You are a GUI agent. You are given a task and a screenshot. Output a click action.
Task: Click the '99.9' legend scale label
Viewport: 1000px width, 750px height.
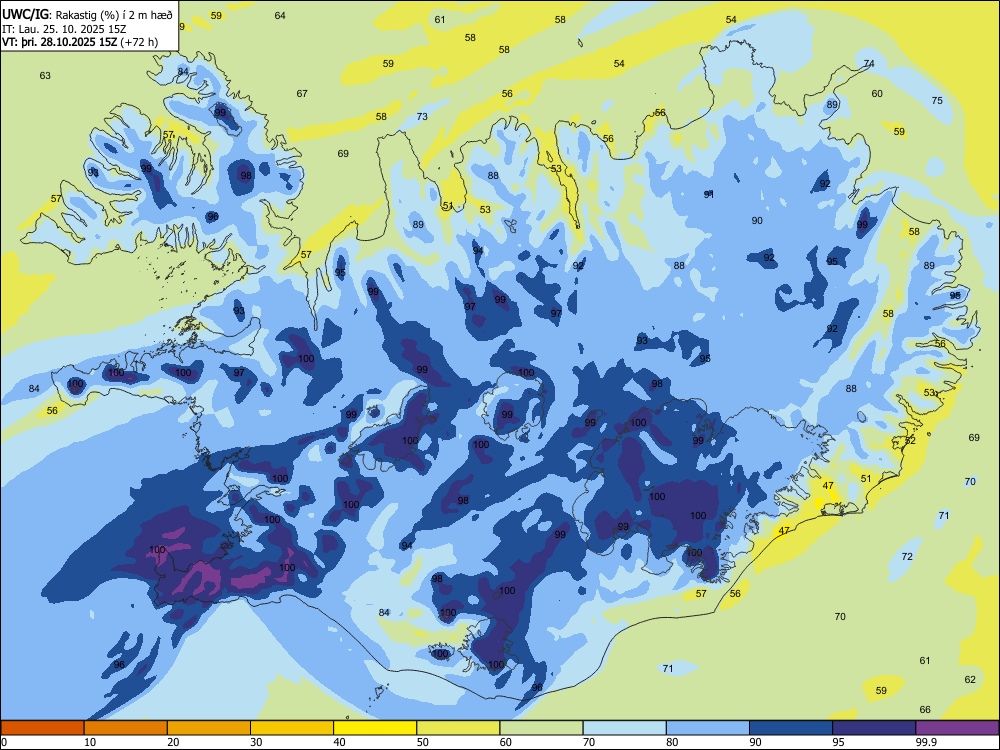[x=925, y=742]
